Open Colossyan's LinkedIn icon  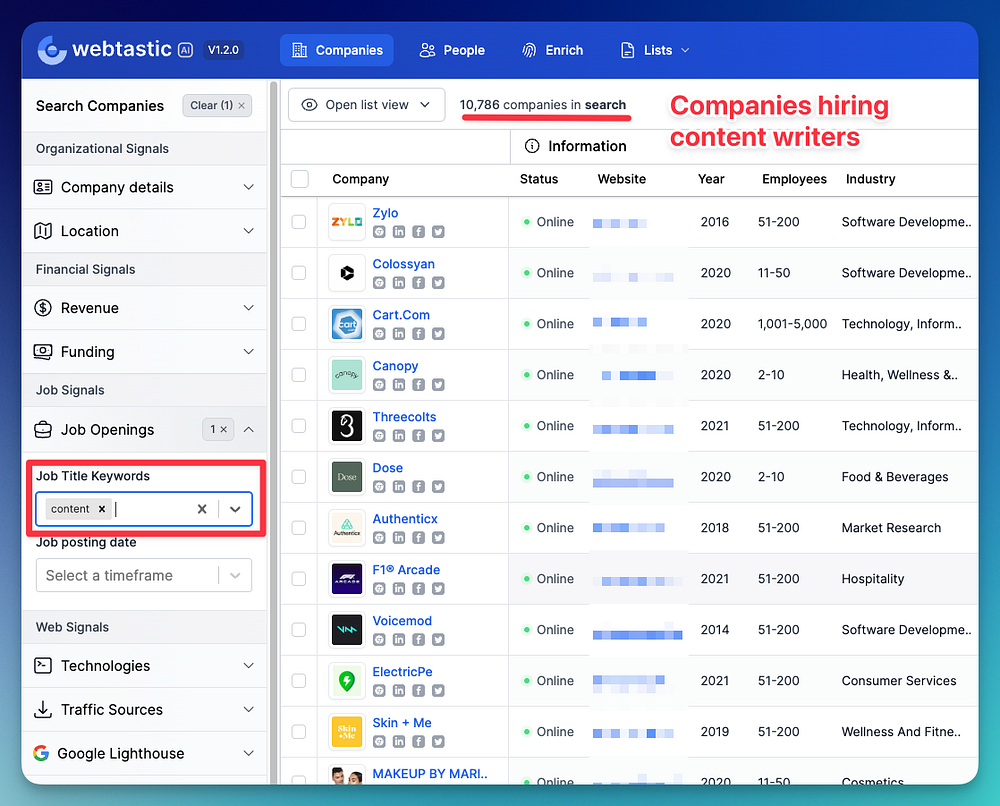pos(399,283)
